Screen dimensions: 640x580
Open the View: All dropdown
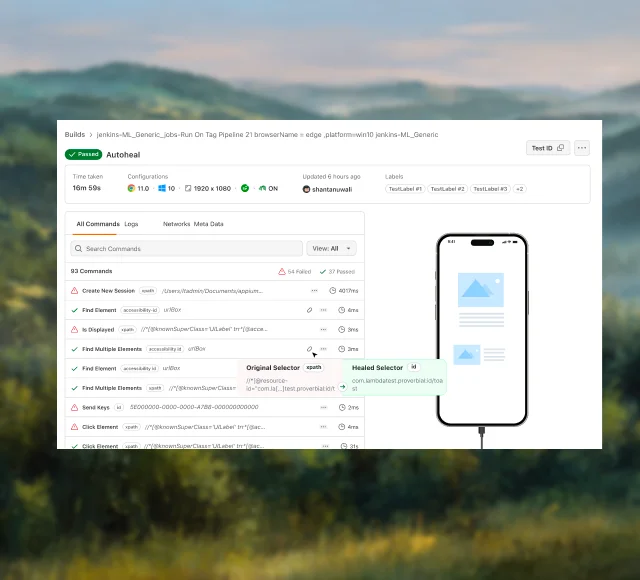coord(331,249)
